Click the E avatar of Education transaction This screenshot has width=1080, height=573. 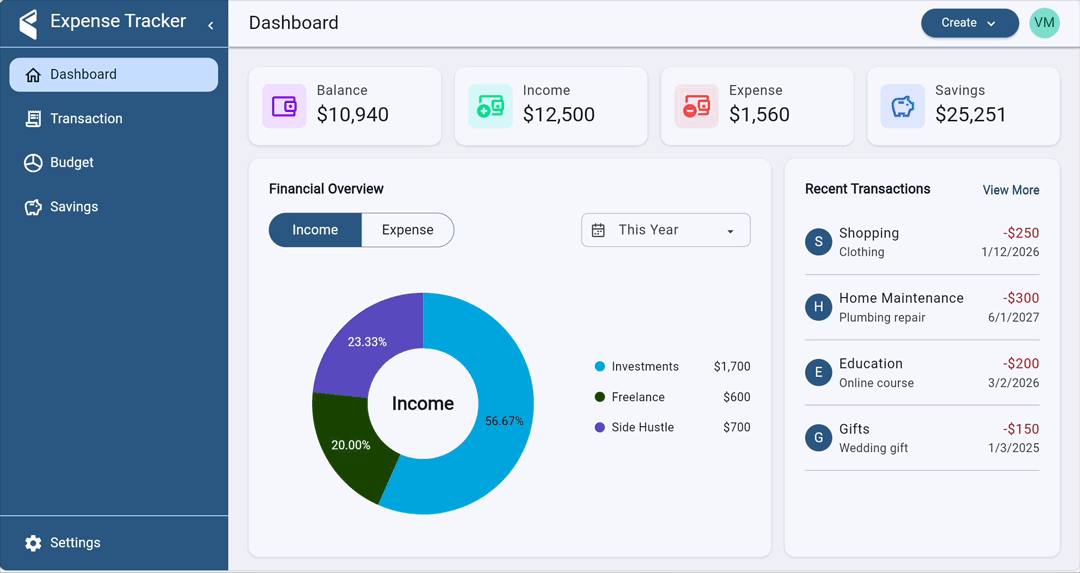pyautogui.click(x=818, y=373)
